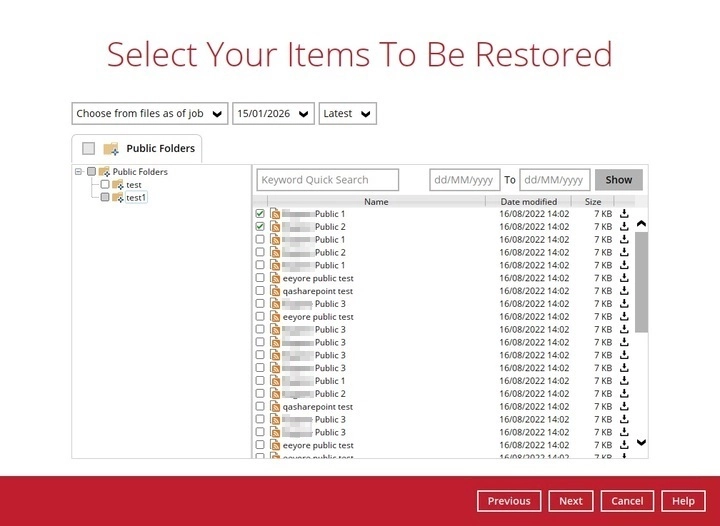Select the 'test' folder in the tree
The image size is (720, 526).
click(134, 185)
